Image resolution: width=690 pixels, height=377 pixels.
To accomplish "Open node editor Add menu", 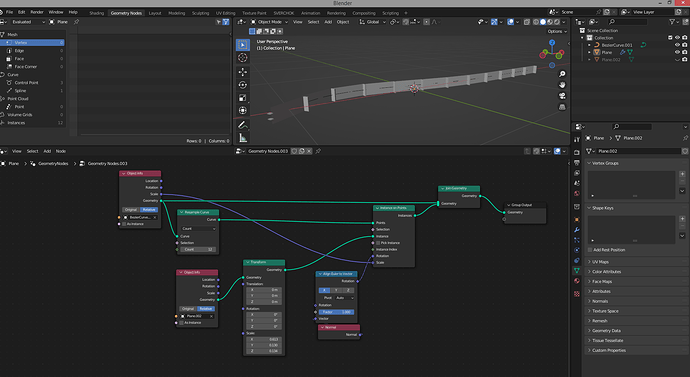I will [x=47, y=151].
